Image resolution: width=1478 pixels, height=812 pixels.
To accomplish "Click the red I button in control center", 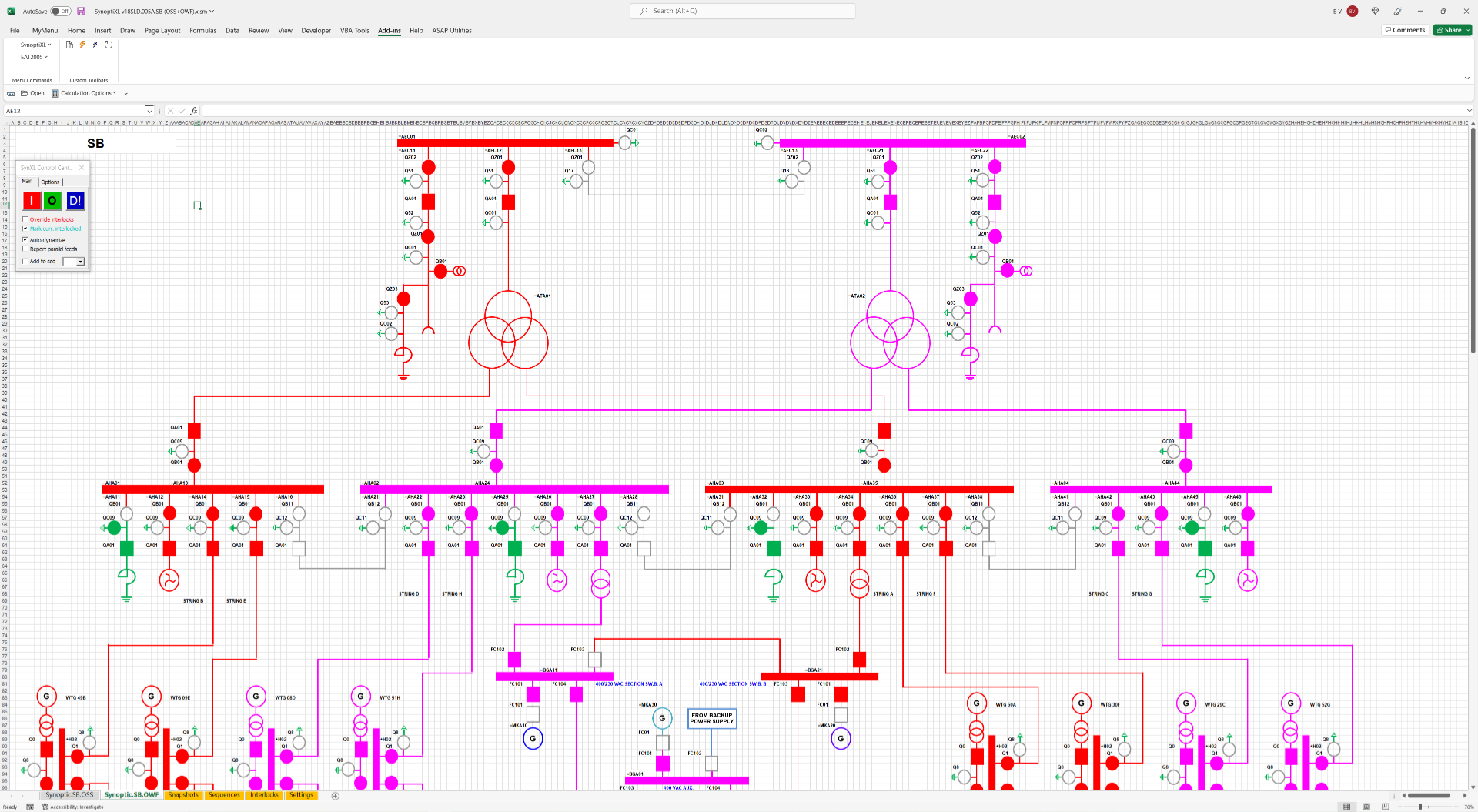I will click(32, 201).
